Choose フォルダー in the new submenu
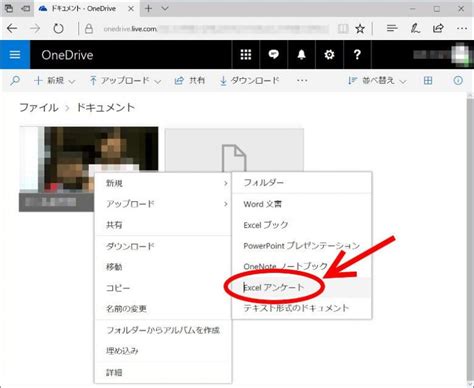 click(302, 183)
